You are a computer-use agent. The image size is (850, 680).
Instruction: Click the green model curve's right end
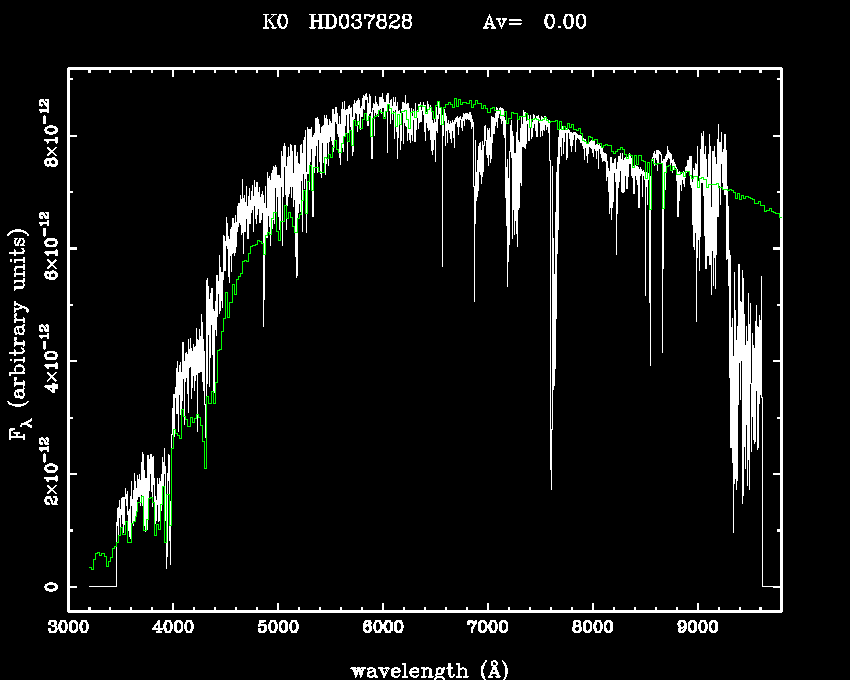pyautogui.click(x=779, y=214)
